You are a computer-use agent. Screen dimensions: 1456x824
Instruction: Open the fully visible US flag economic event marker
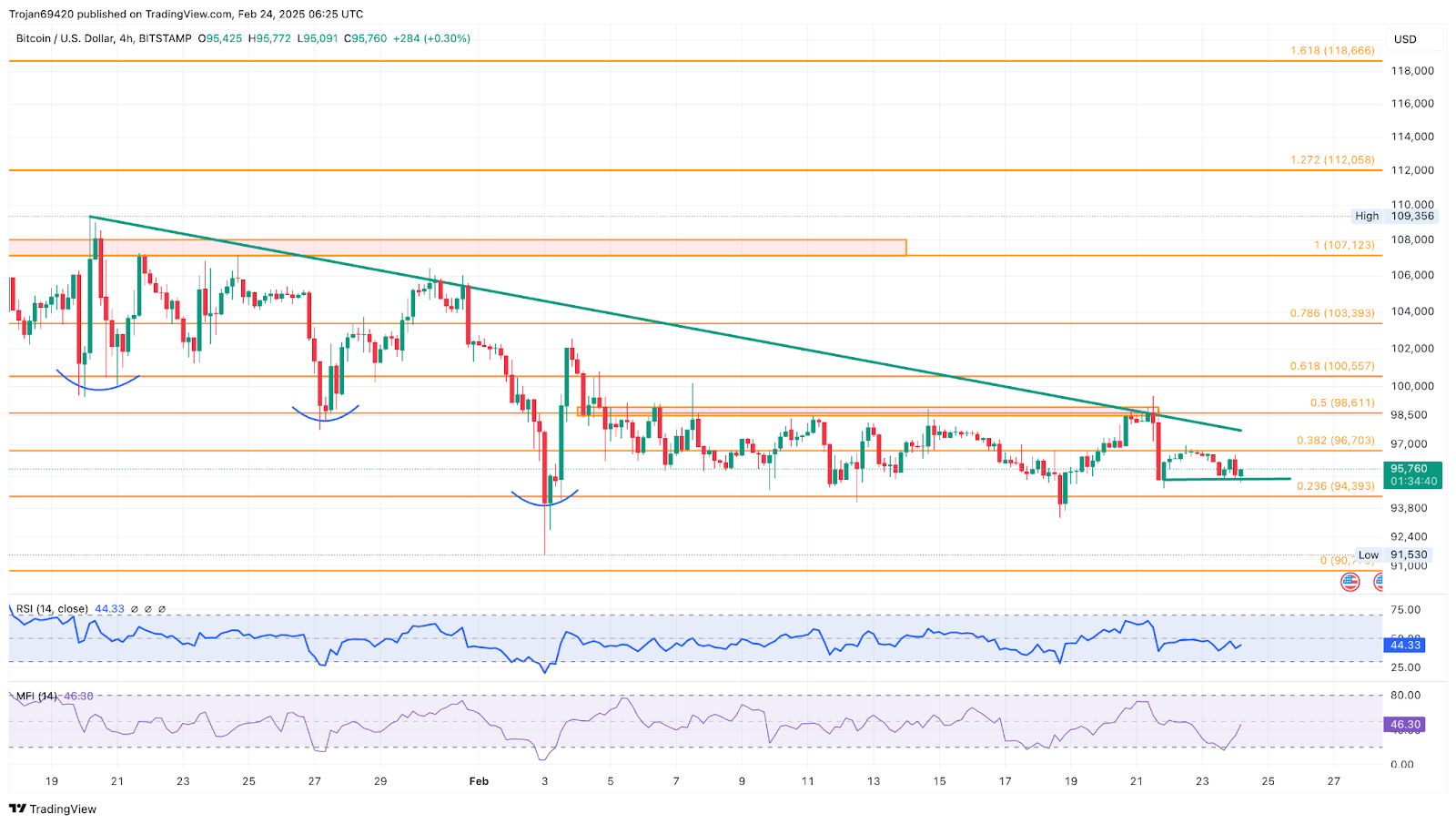tap(1350, 581)
